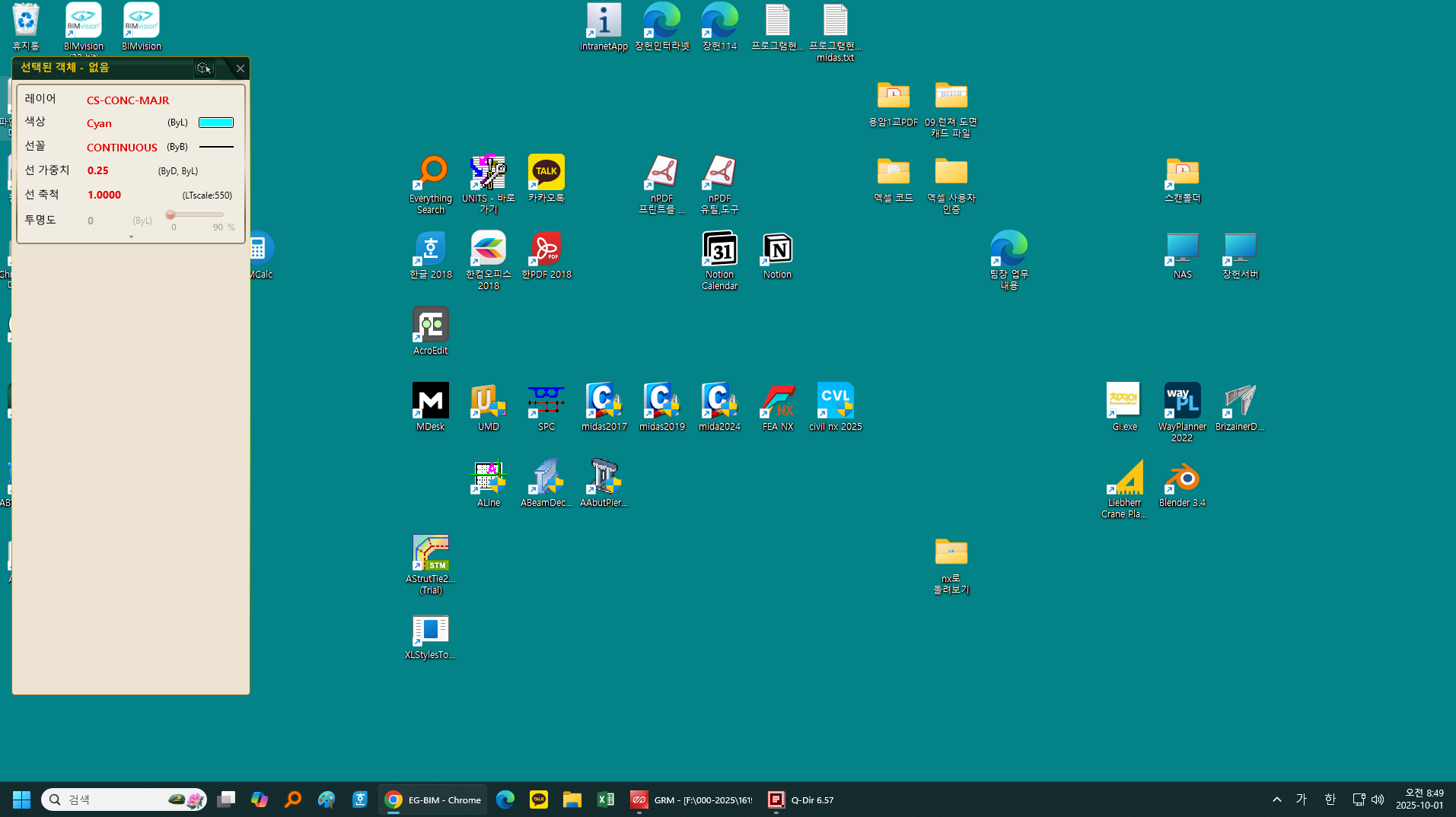Click the object-pick cube icon in the 선택된 객체 panel header

pyautogui.click(x=203, y=68)
